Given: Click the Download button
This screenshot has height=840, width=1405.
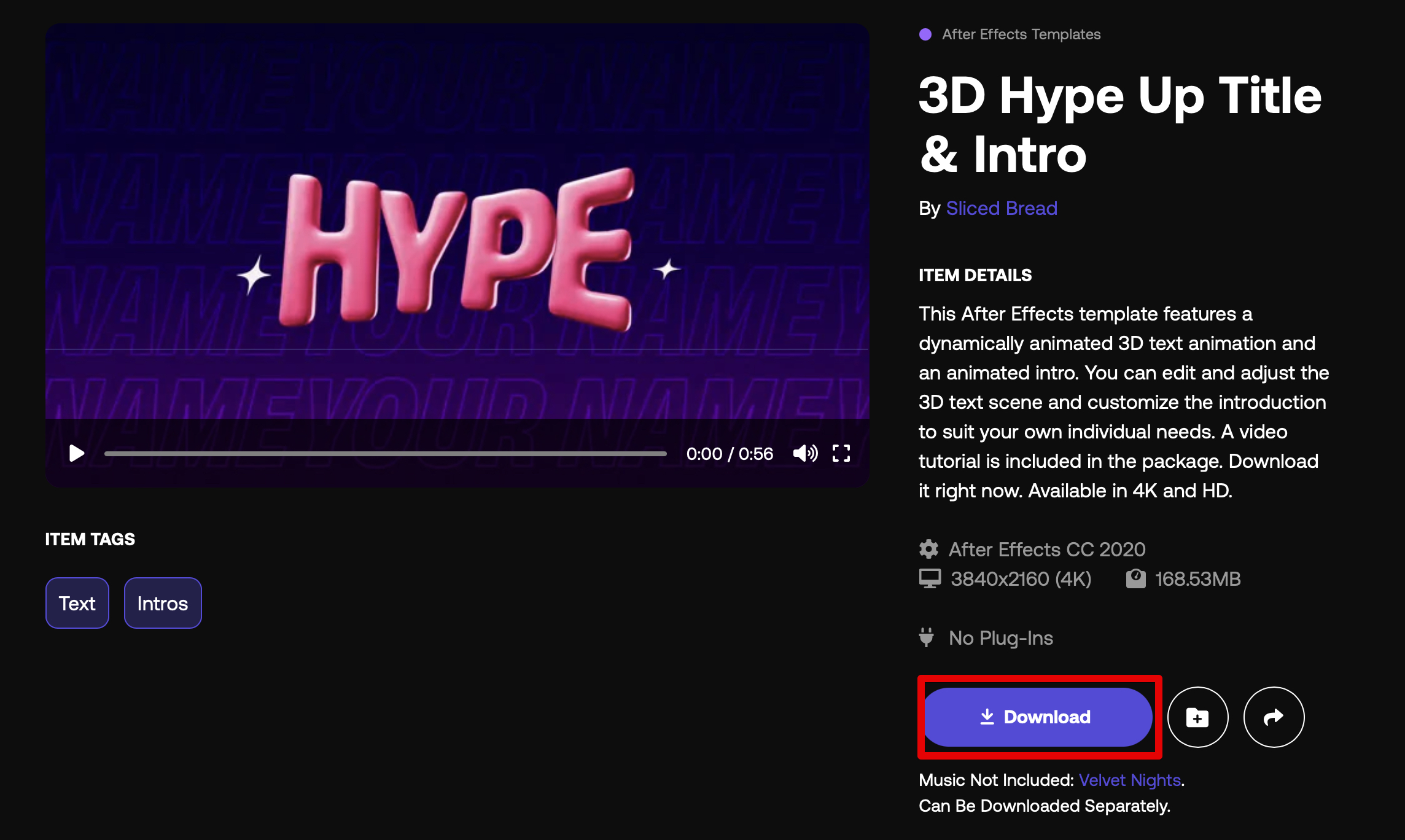Looking at the screenshot, I should (1038, 717).
